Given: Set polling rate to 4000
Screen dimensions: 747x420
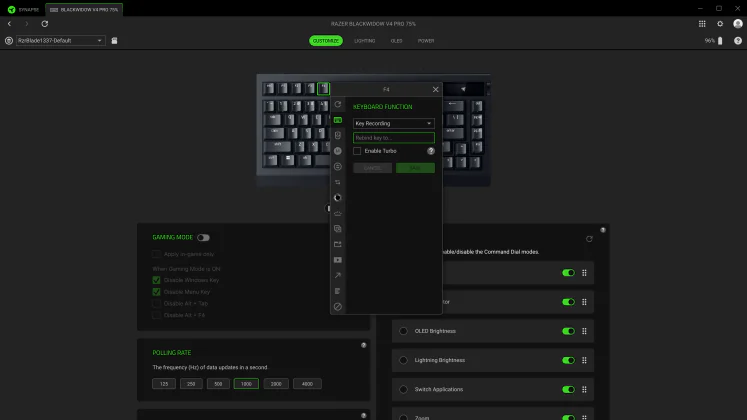Looking at the screenshot, I should (307, 384).
